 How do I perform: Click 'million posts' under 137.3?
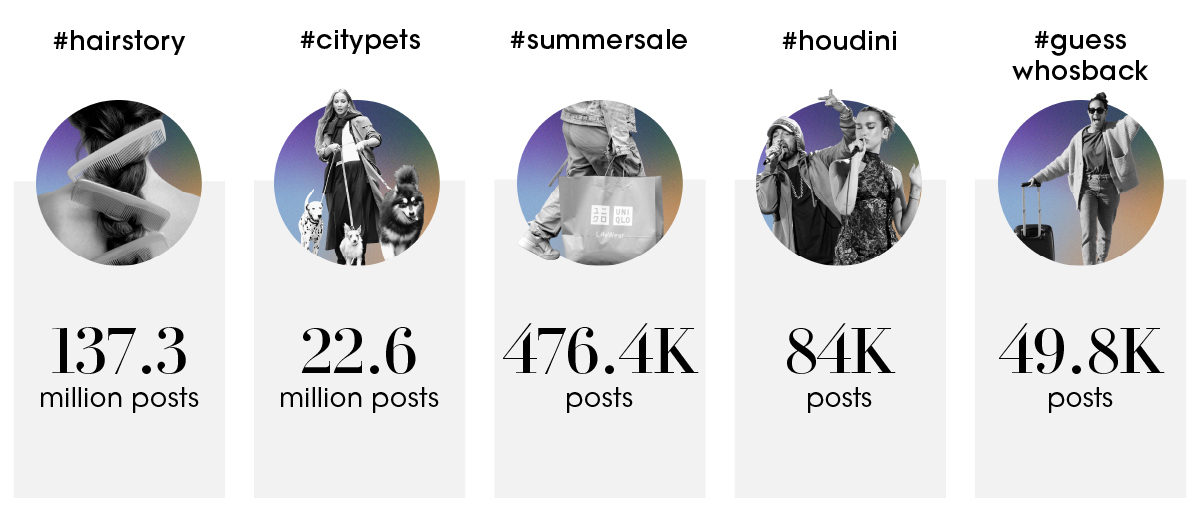(x=119, y=399)
